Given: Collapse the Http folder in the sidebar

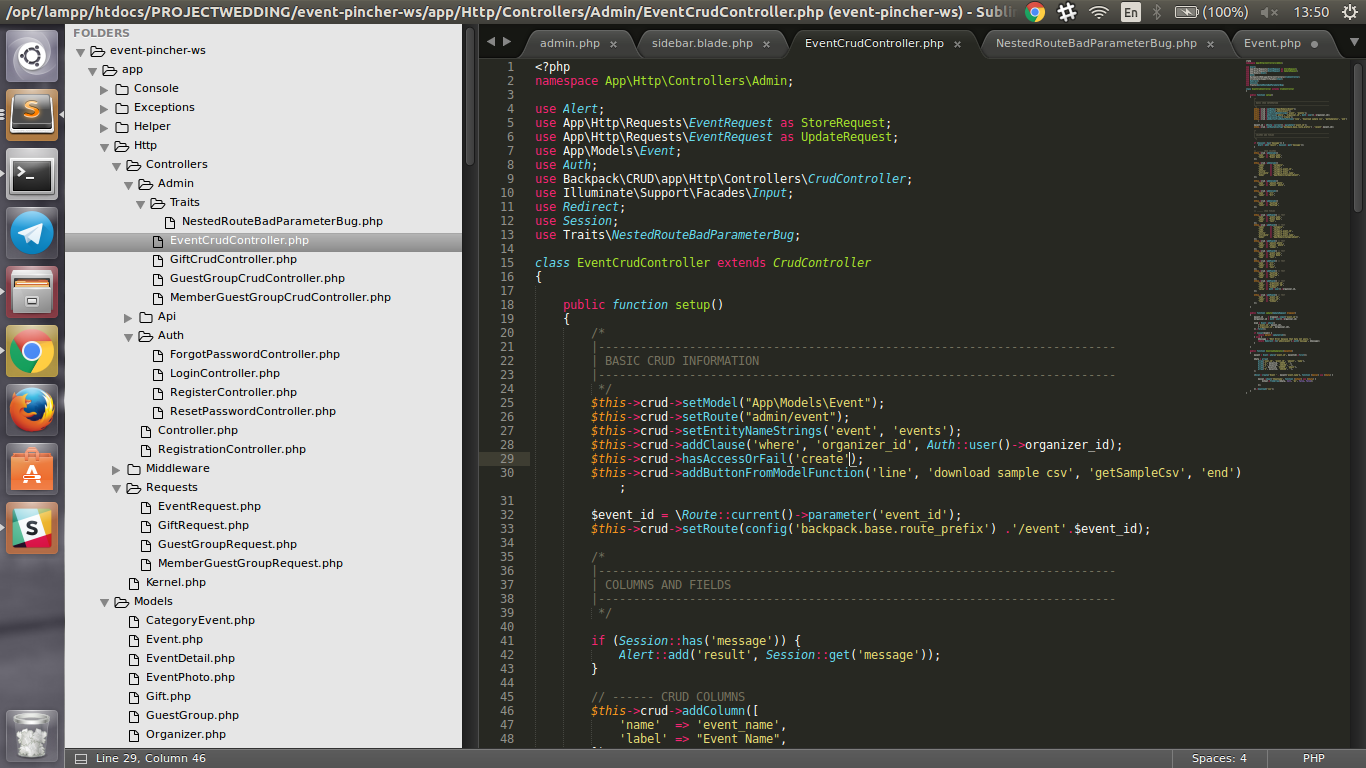Looking at the screenshot, I should tap(105, 145).
